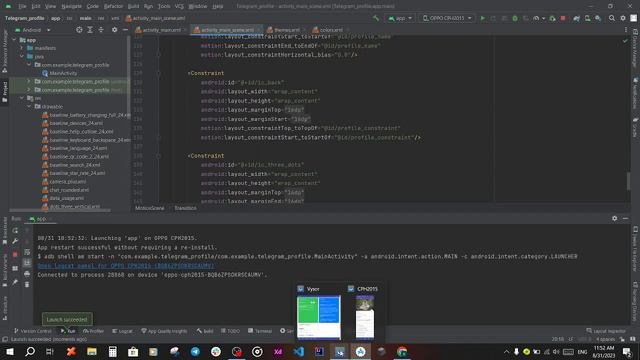The image size is (640, 360).
Task: Select camera_plus.xml in drawable folder
Action: pyautogui.click(x=64, y=182)
